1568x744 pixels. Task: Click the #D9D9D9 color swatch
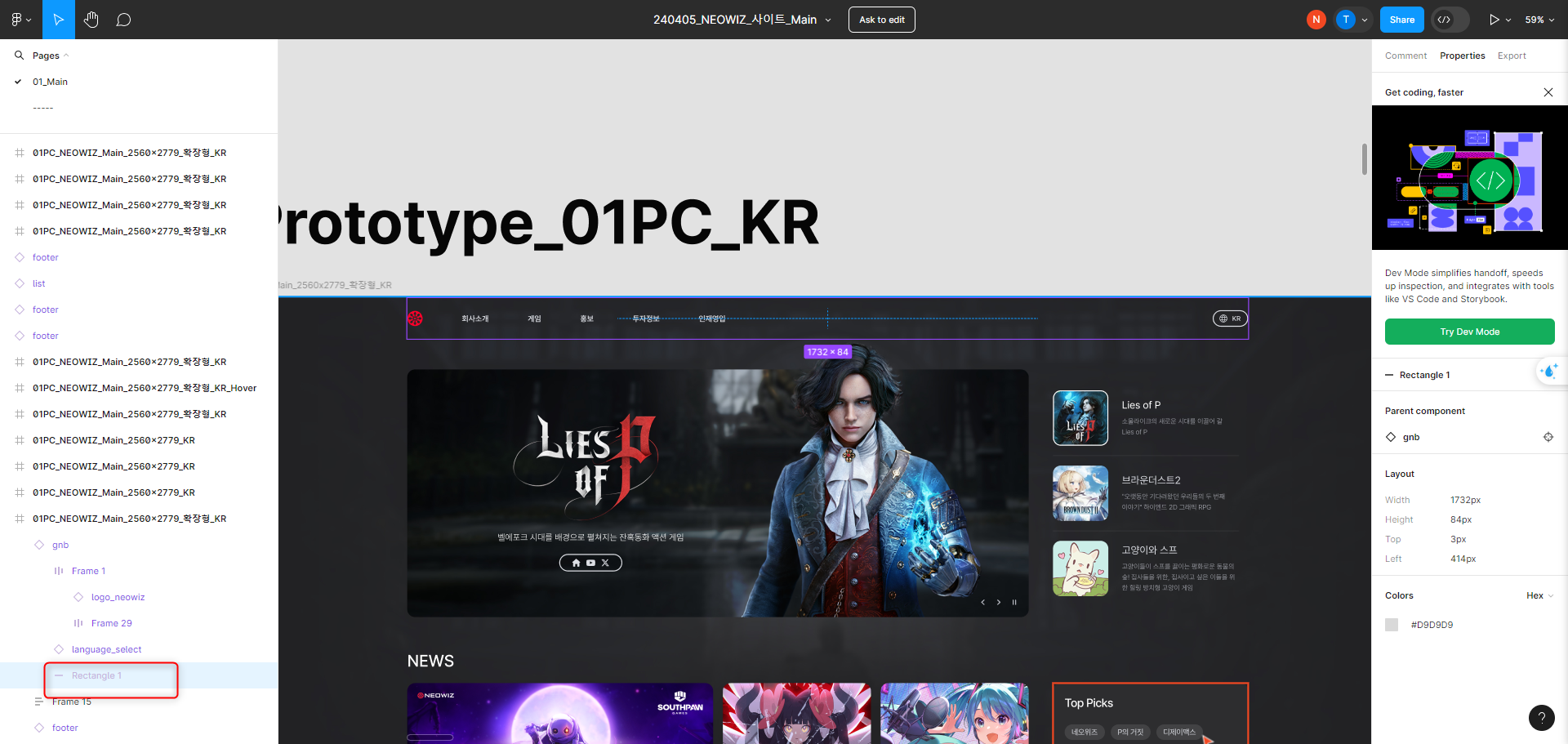1392,625
